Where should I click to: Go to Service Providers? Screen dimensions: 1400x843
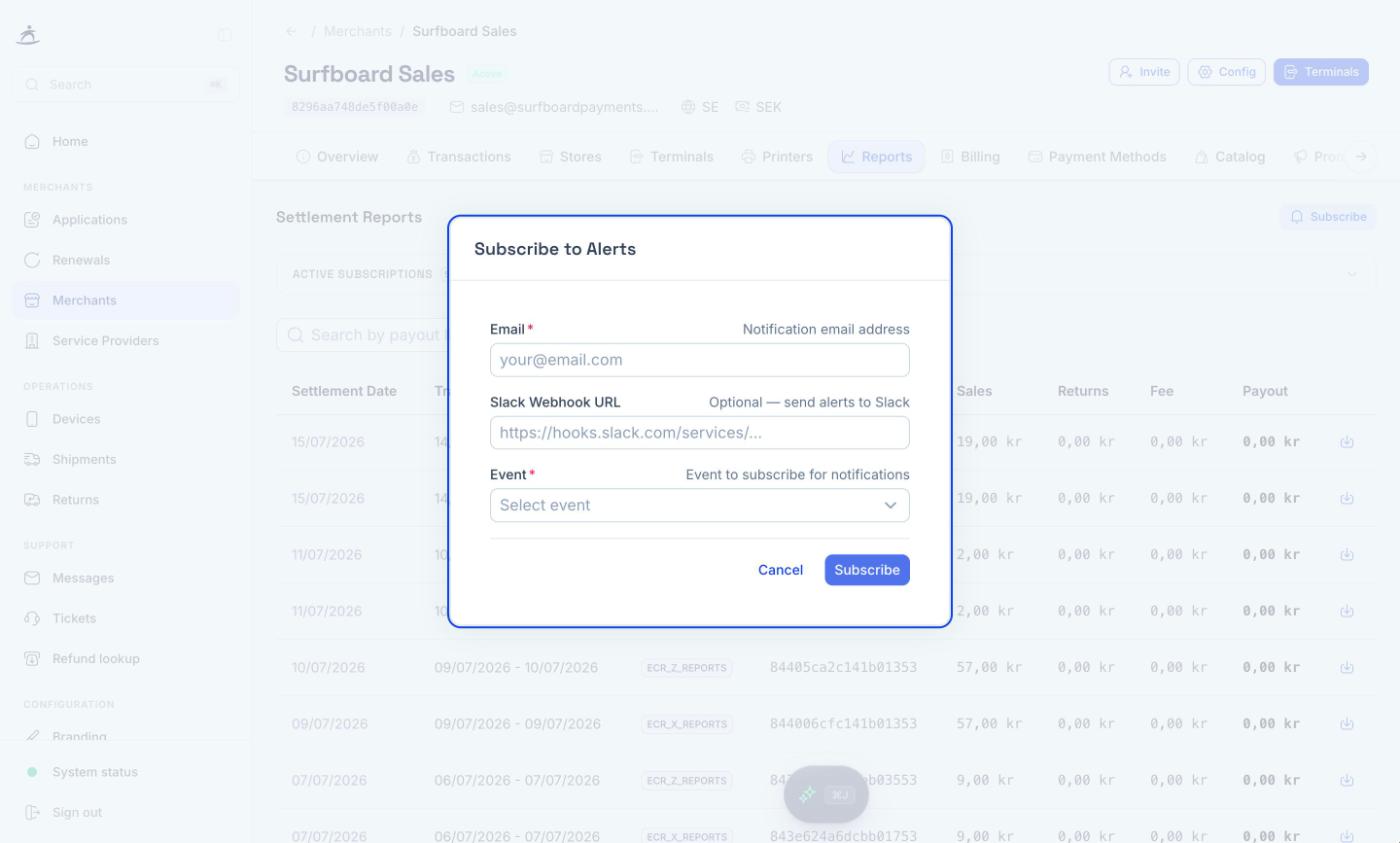pyautogui.click(x=126, y=341)
